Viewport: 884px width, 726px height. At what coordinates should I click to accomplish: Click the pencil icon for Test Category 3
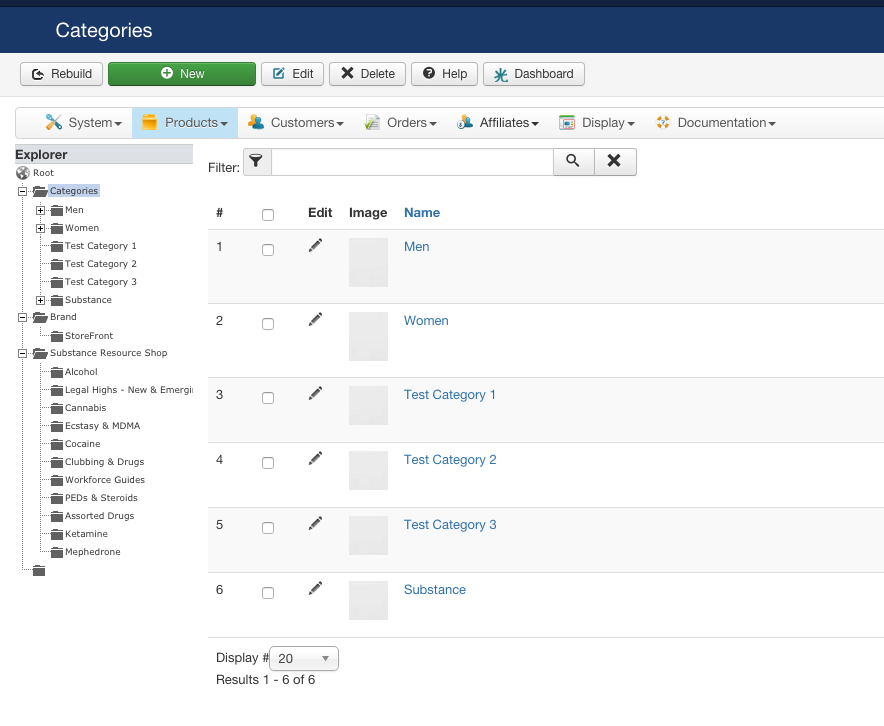(x=316, y=524)
